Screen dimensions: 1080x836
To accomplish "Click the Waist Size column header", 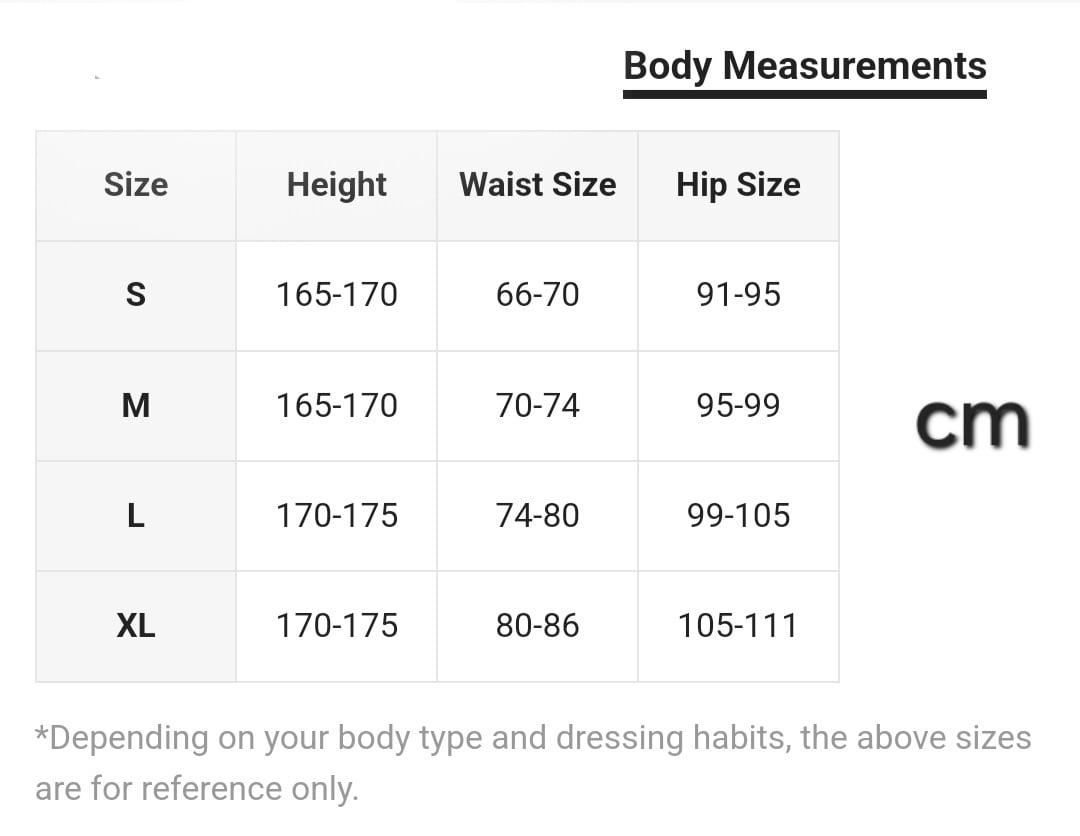I will tap(537, 185).
